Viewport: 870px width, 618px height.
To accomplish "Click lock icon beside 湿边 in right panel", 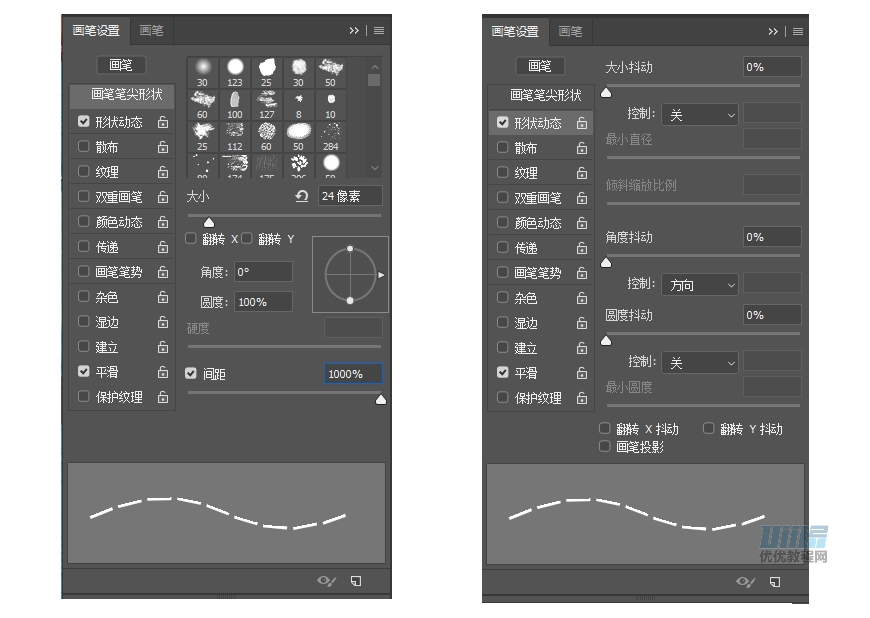I will coord(581,323).
